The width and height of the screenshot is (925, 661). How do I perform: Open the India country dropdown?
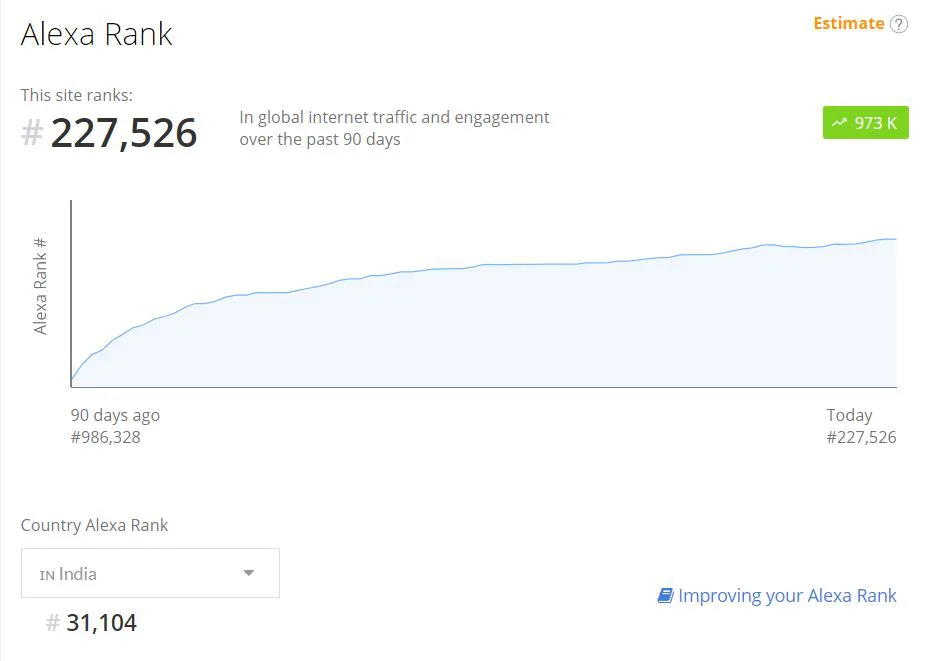150,573
